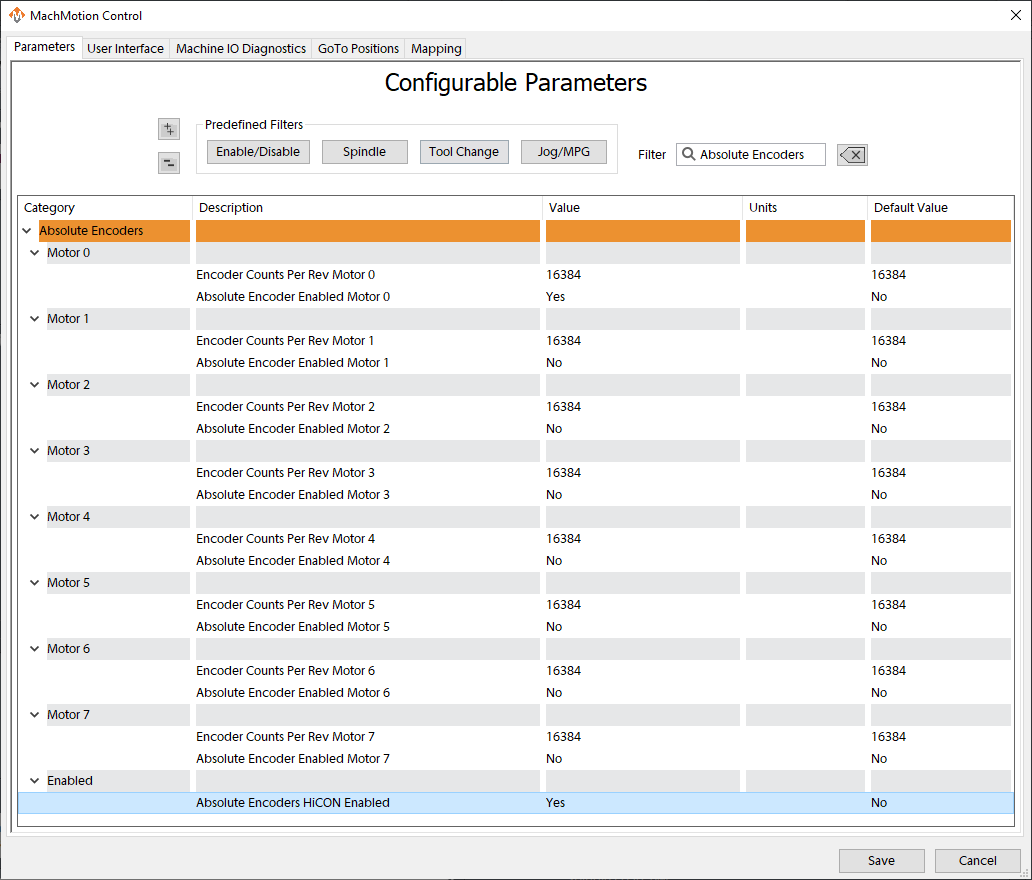
Task: Collapse the Motor 7 group
Action: click(x=34, y=714)
